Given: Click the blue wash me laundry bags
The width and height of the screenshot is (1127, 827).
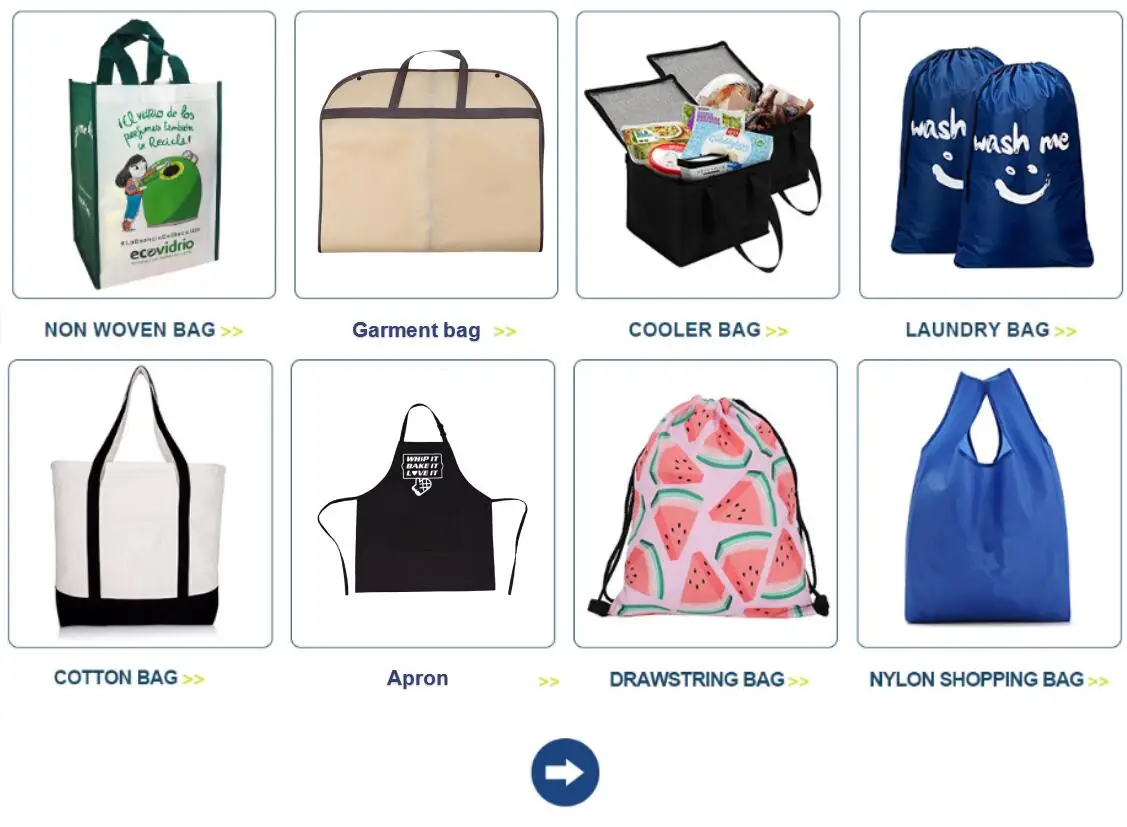Looking at the screenshot, I should point(990,154).
